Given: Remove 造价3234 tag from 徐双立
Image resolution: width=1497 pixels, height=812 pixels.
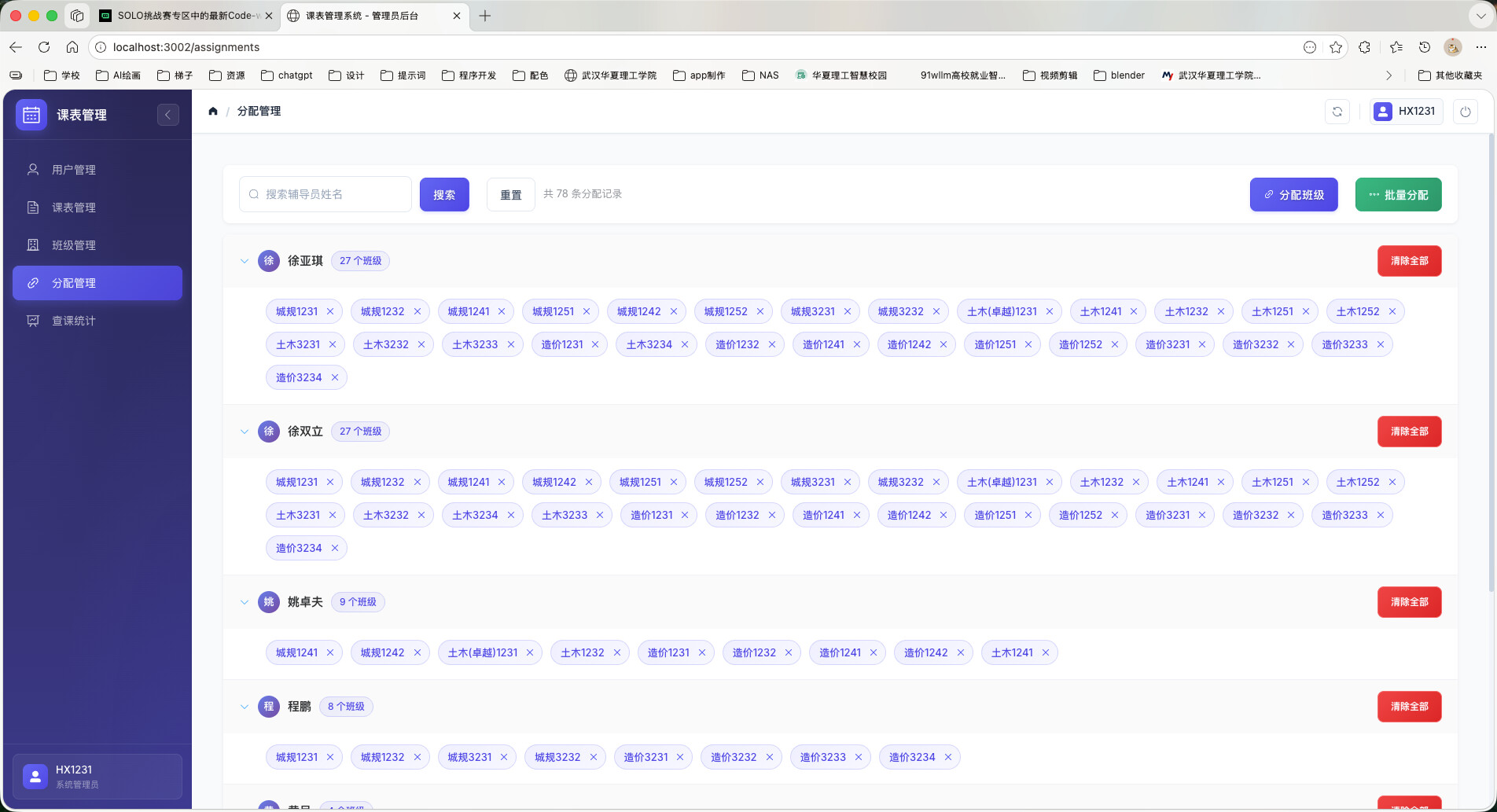Looking at the screenshot, I should click(x=335, y=549).
